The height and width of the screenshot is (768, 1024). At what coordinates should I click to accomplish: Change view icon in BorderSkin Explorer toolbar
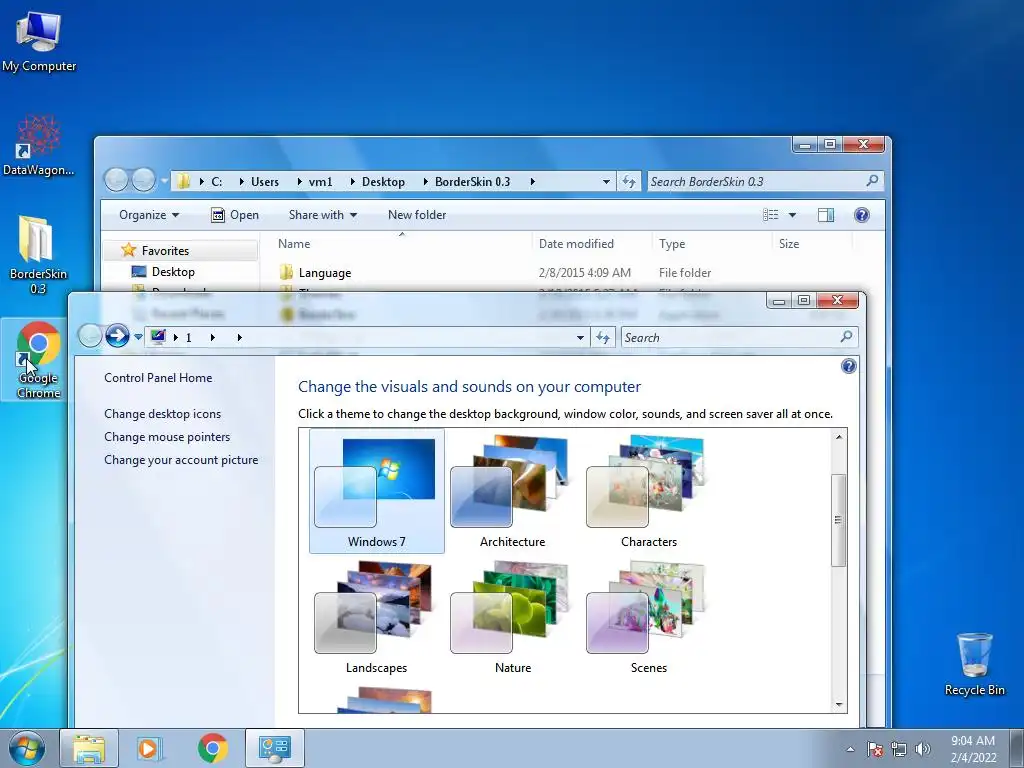tap(771, 215)
